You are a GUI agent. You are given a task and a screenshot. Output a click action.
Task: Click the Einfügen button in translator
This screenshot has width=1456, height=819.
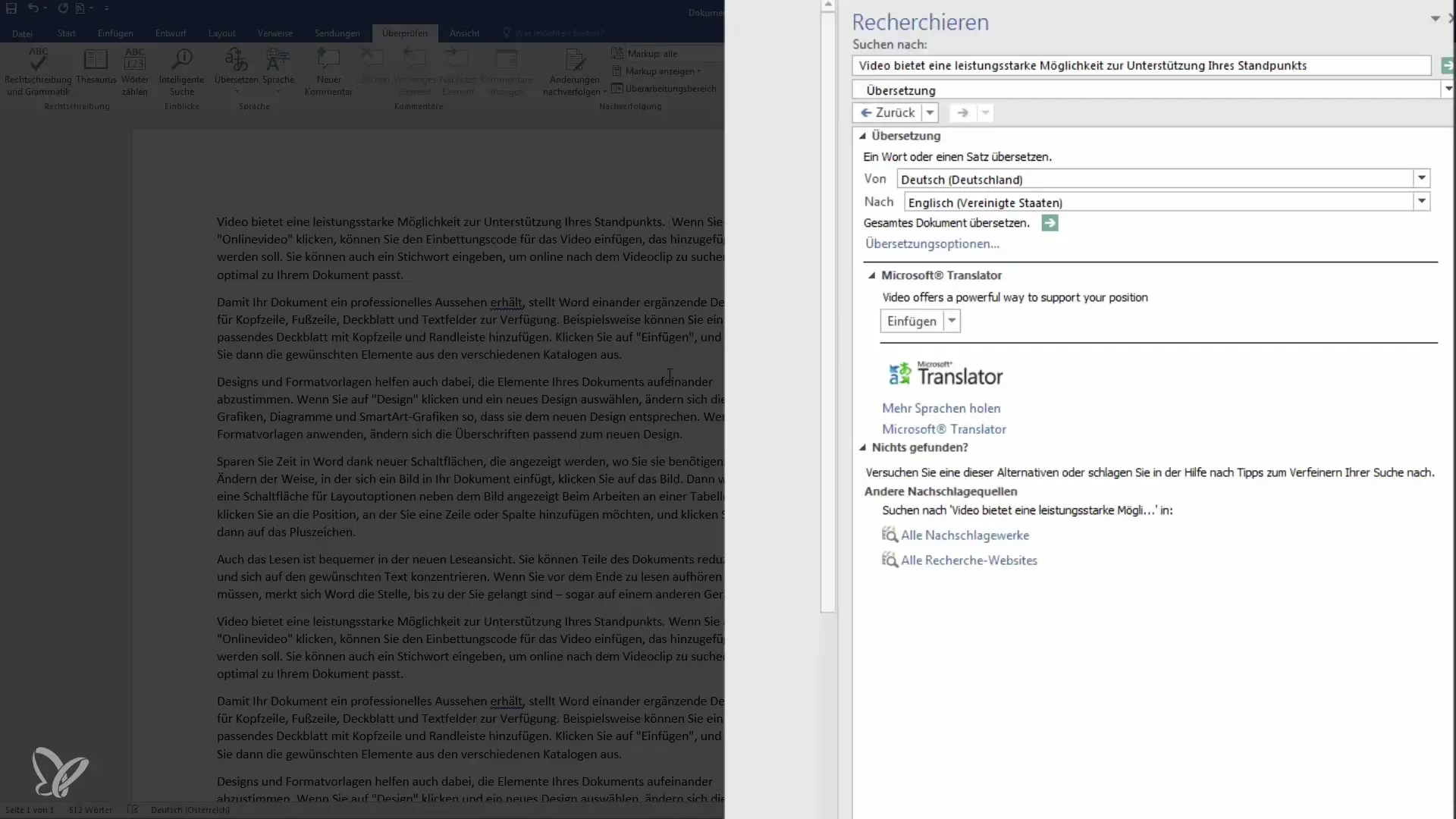(912, 322)
